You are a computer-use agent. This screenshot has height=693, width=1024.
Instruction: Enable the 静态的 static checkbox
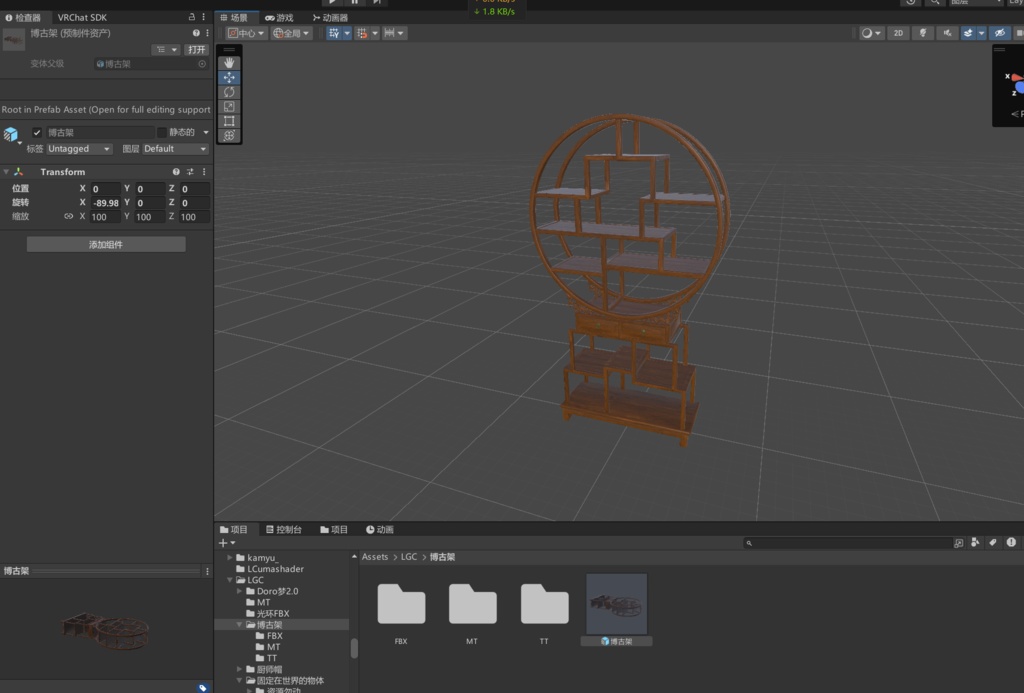click(x=162, y=132)
